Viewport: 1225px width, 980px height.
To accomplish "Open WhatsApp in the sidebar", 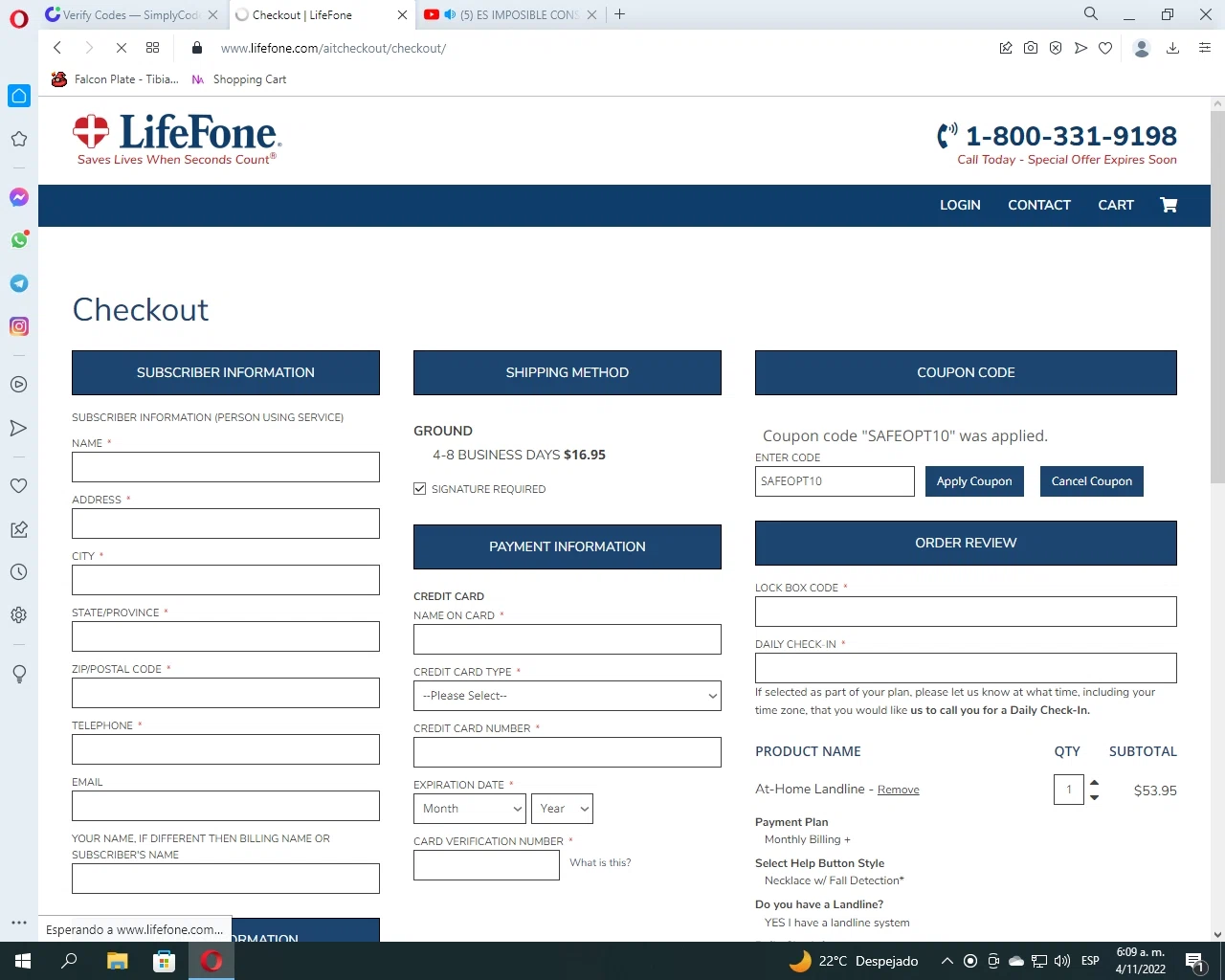I will pos(19,240).
